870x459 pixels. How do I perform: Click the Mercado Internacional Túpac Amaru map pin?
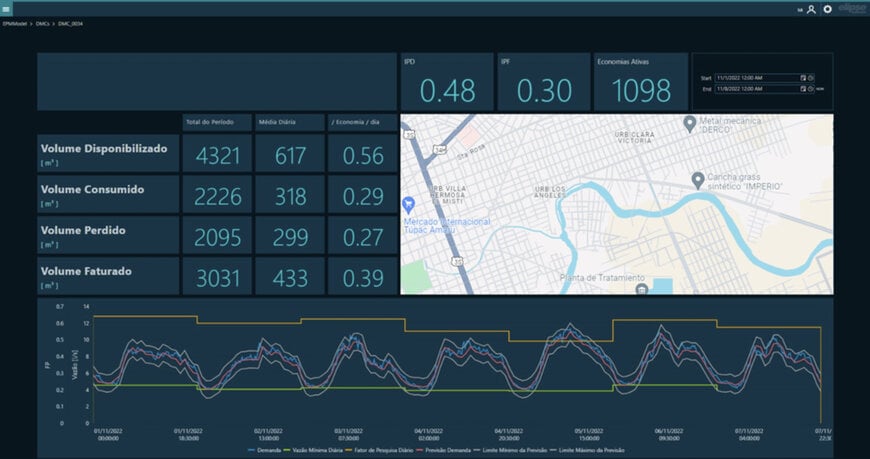point(407,202)
